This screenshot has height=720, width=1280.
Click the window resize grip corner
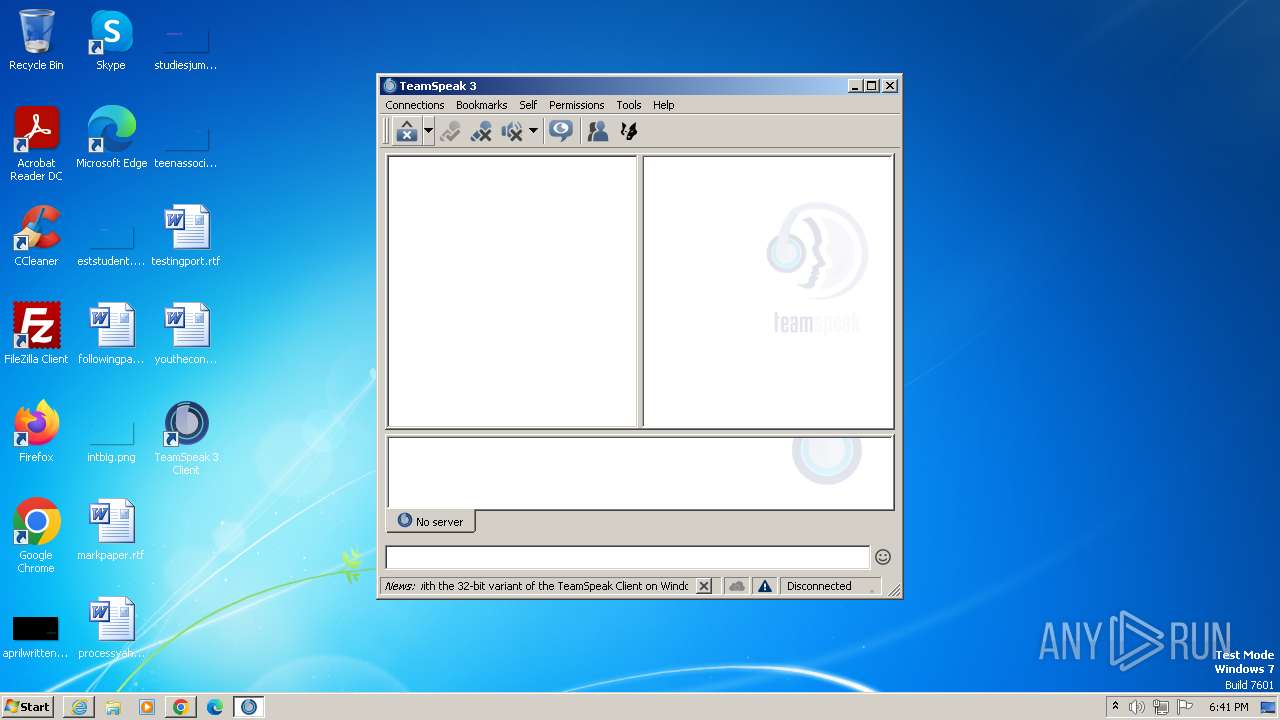(894, 590)
